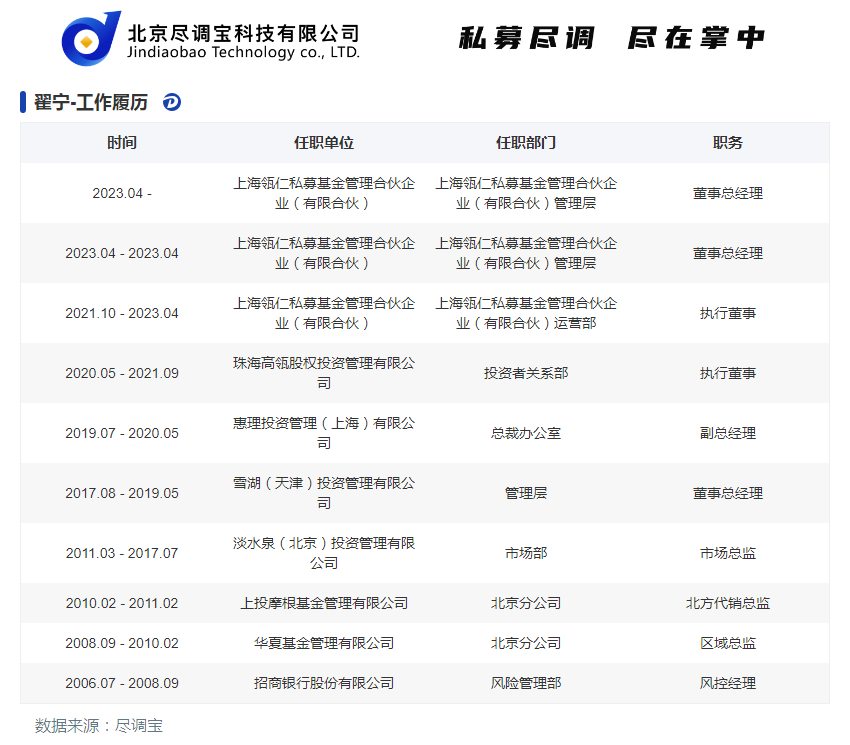850x745 pixels.
Task: Click the date cell 2021.10 - 2023.04
Action: coord(122,313)
